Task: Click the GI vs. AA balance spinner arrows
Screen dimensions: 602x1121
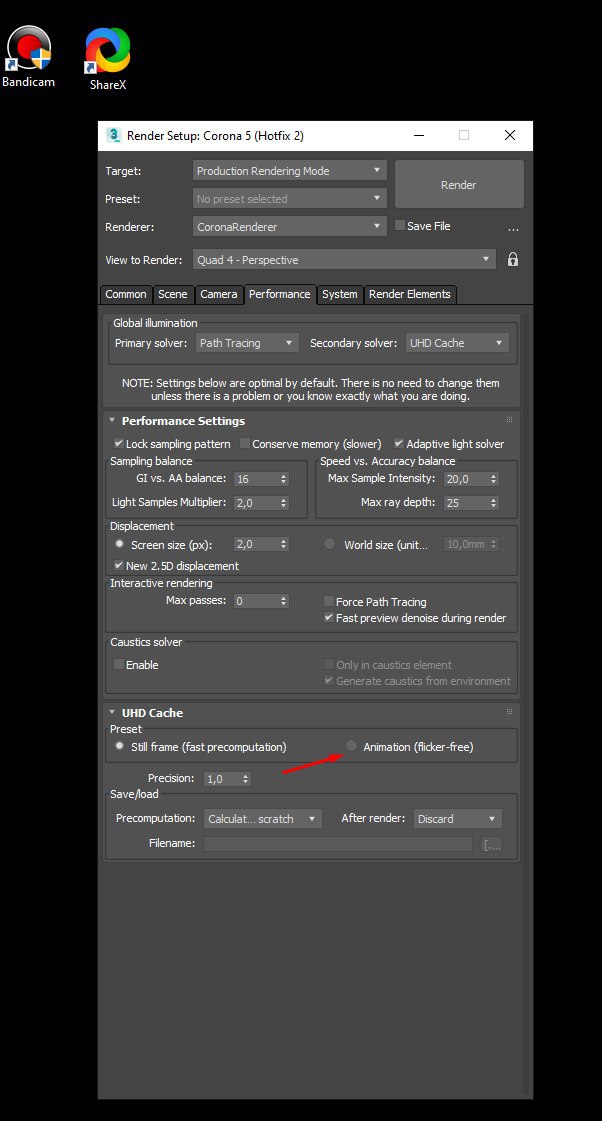Action: point(284,479)
